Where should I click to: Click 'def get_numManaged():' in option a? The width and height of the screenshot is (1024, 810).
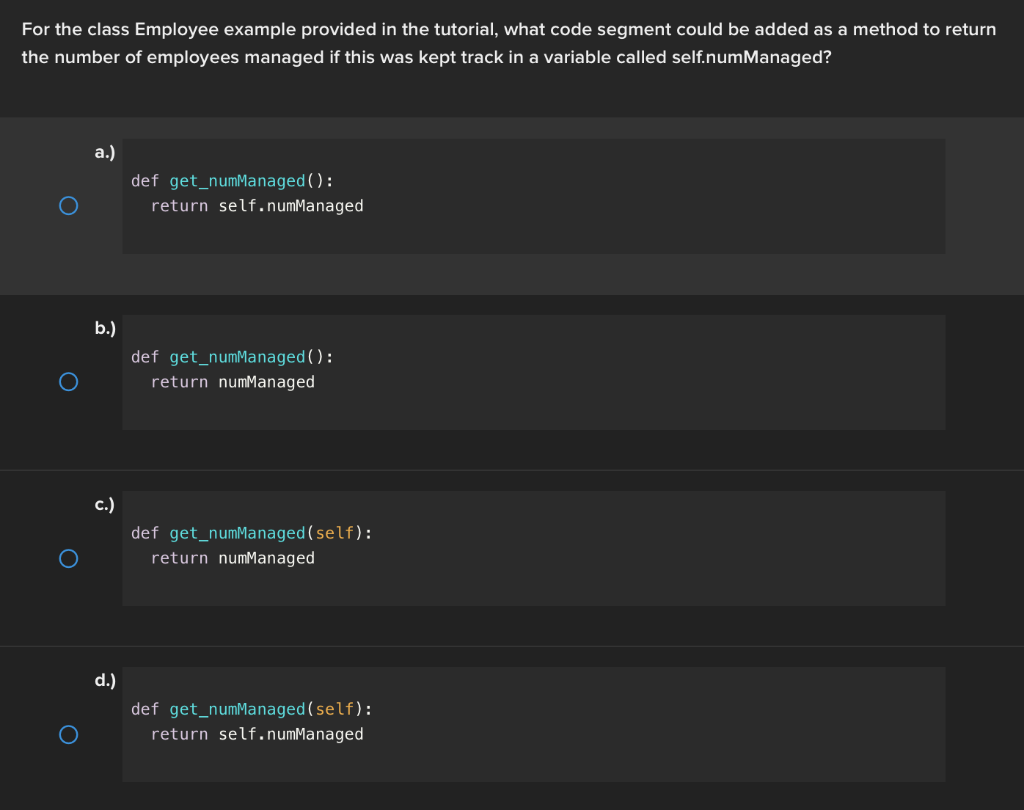point(232,181)
